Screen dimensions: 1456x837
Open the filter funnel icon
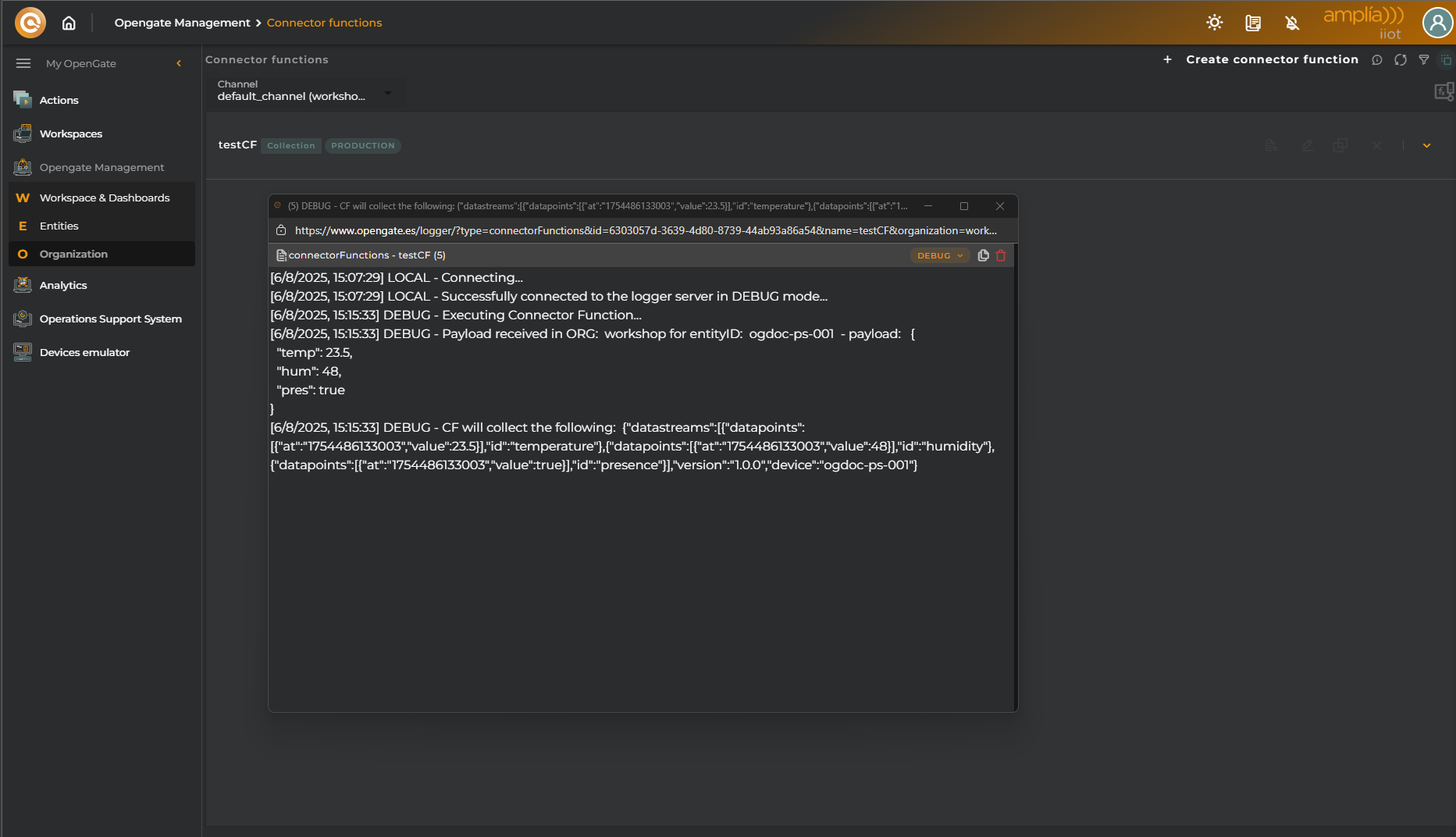pyautogui.click(x=1424, y=60)
